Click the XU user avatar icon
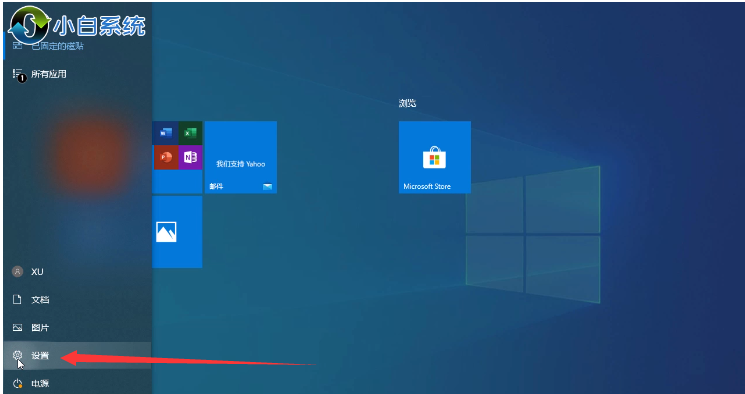 18,272
